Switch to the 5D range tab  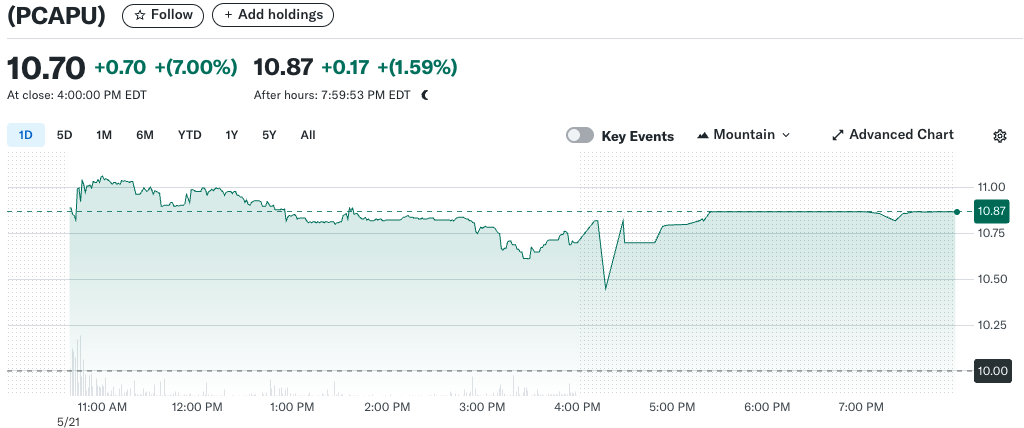click(x=64, y=135)
